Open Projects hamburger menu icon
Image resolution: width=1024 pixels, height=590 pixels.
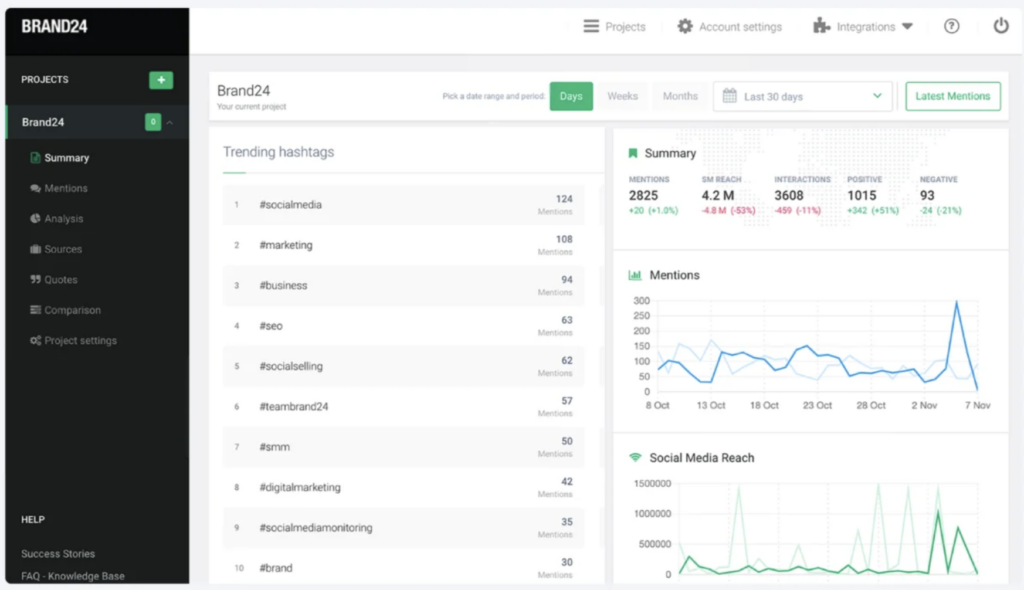591,26
